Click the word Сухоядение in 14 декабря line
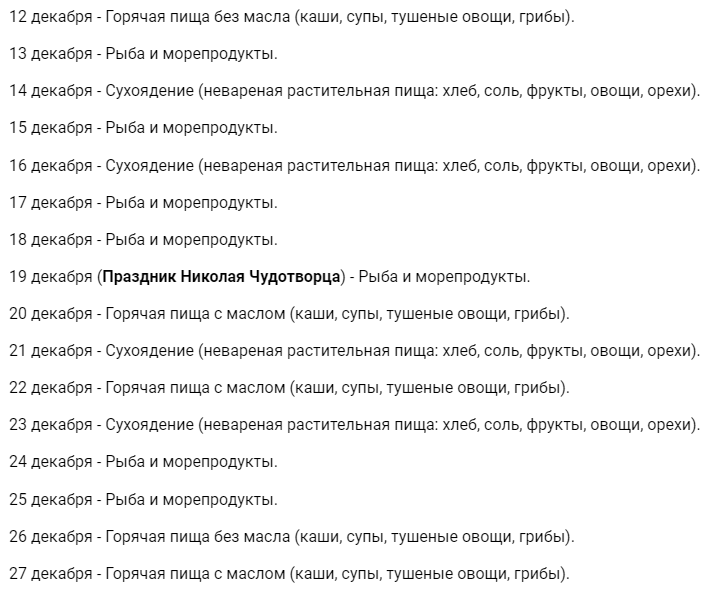 (149, 91)
